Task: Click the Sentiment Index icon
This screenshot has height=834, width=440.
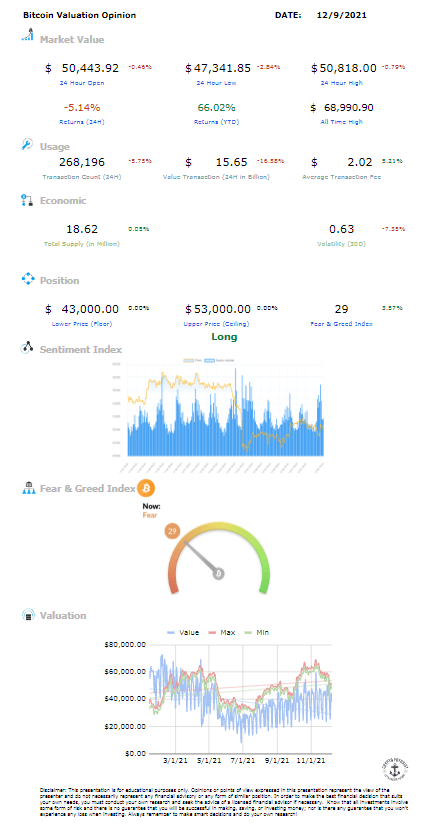Action: coord(27,348)
